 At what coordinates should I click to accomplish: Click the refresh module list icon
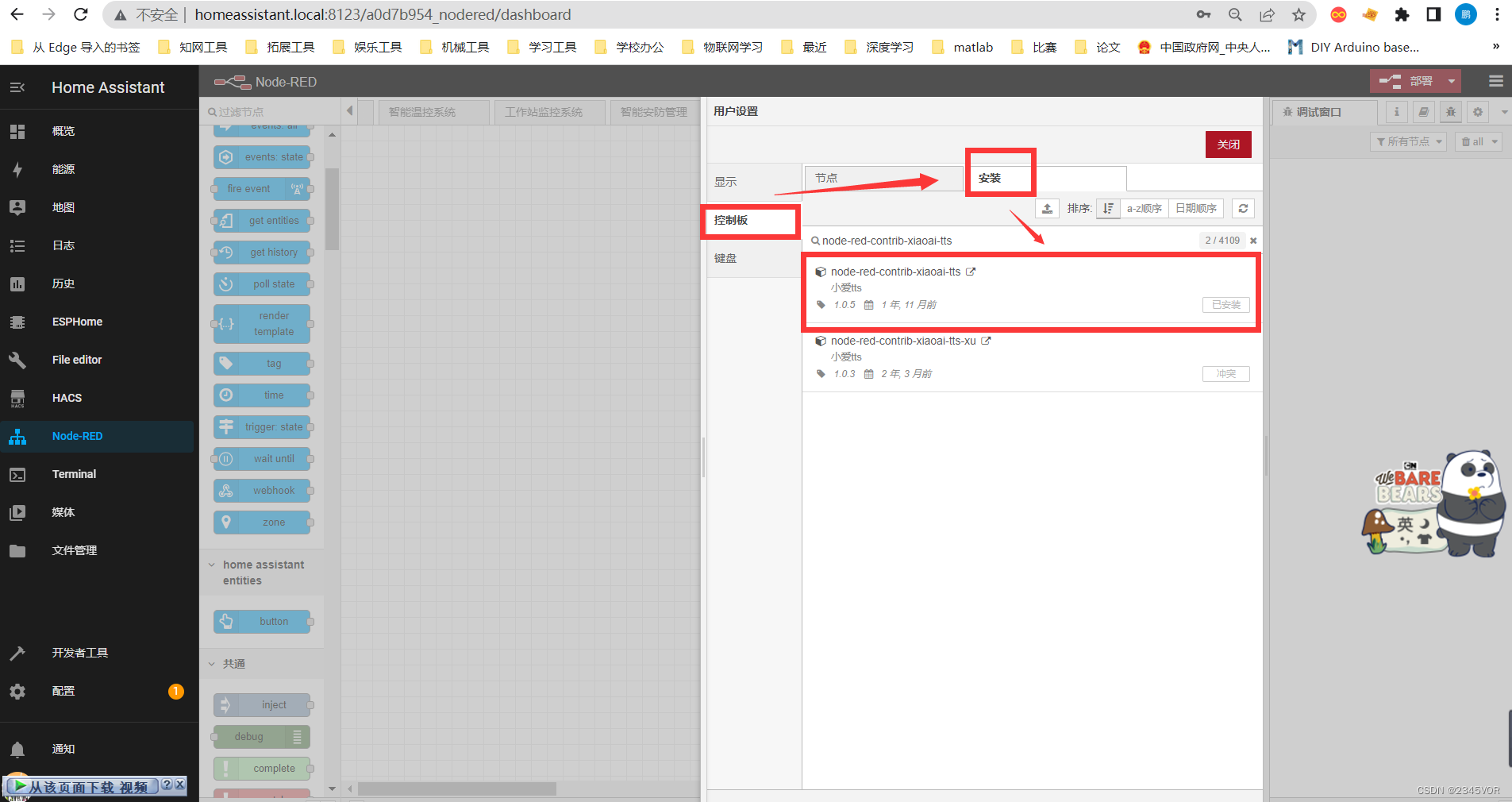tap(1243, 208)
